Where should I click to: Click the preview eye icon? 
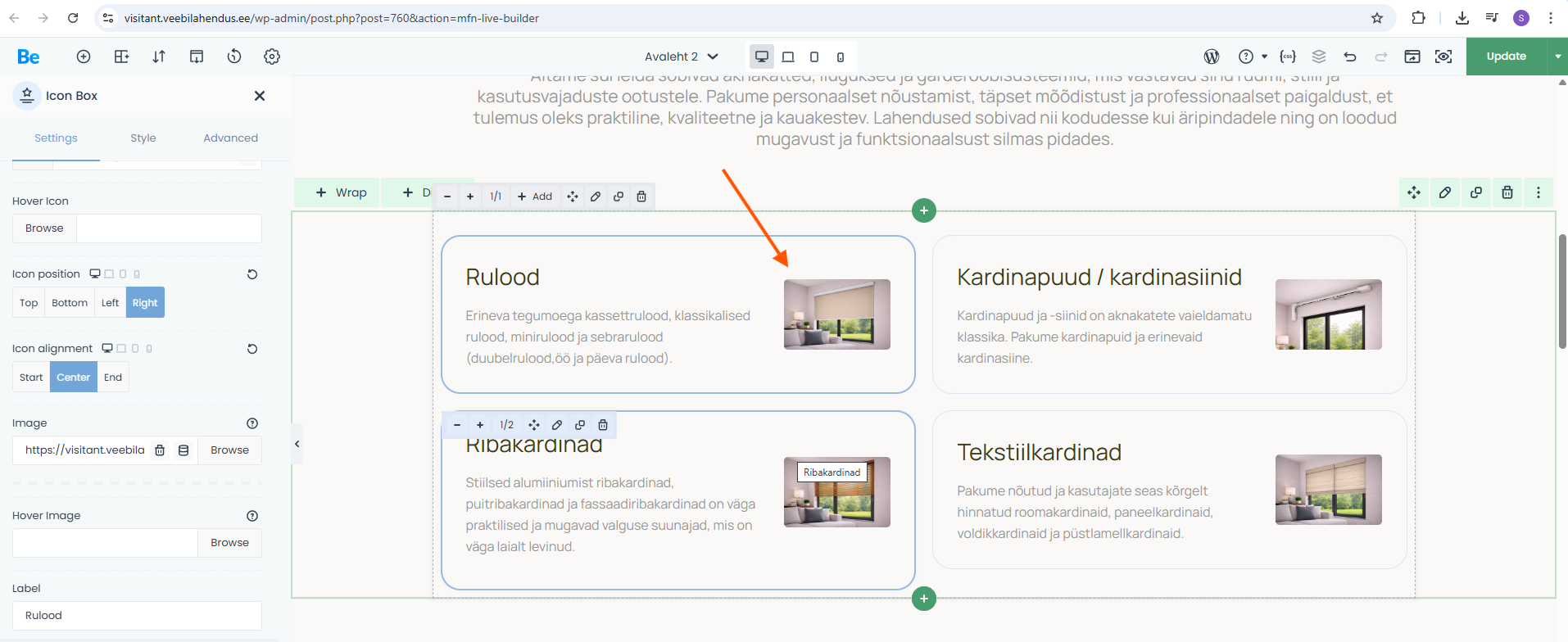pos(1443,57)
